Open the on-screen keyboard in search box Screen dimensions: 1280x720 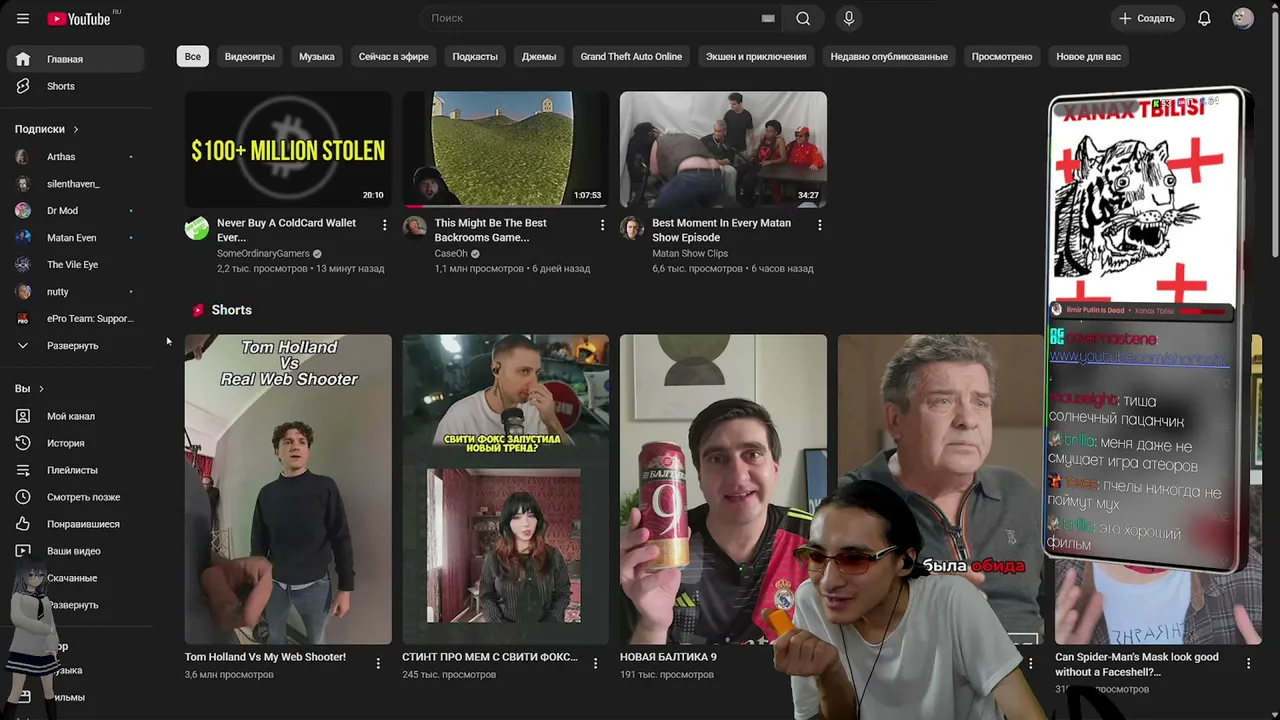coord(768,18)
